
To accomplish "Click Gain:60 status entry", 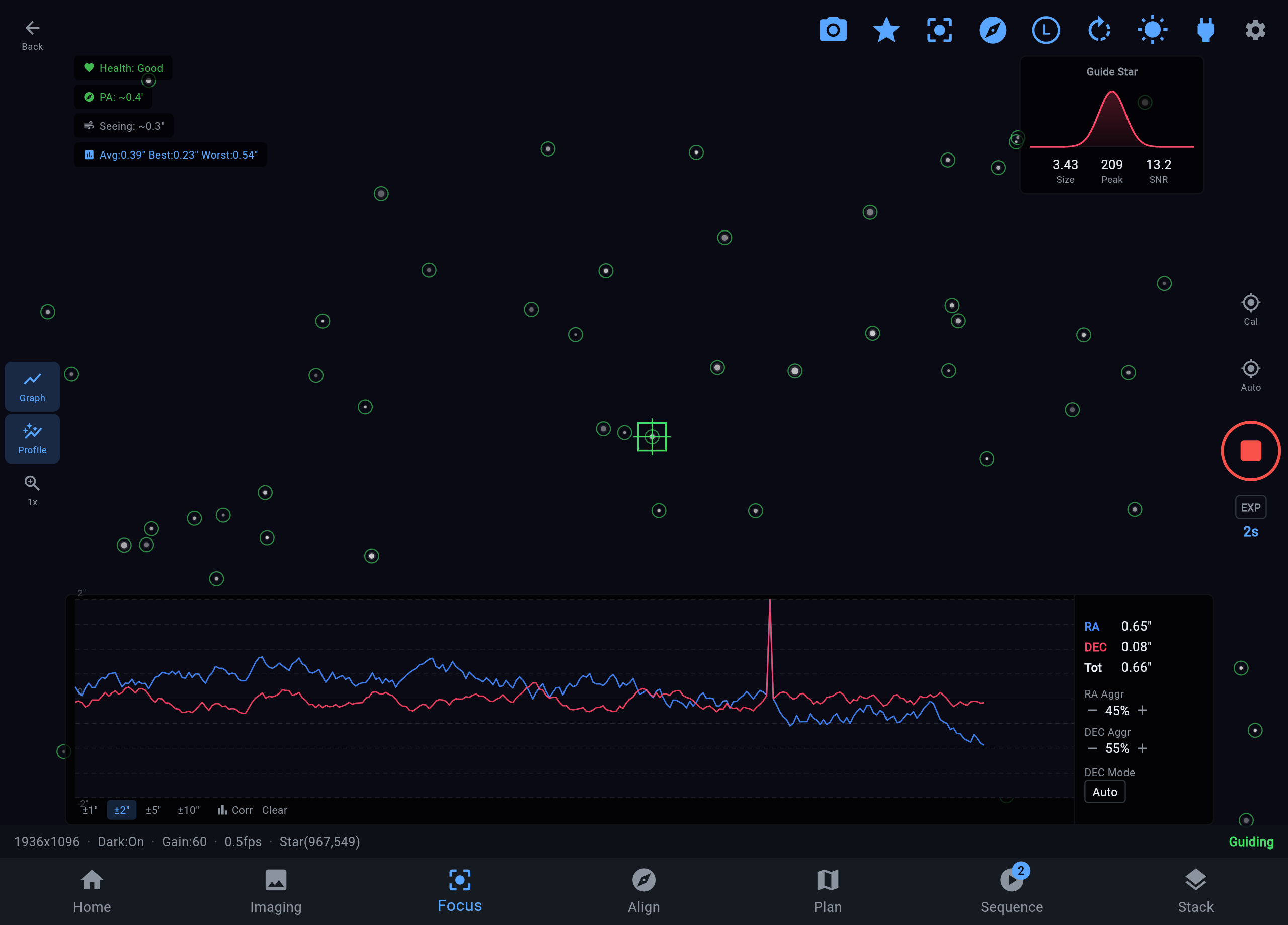I will point(184,842).
